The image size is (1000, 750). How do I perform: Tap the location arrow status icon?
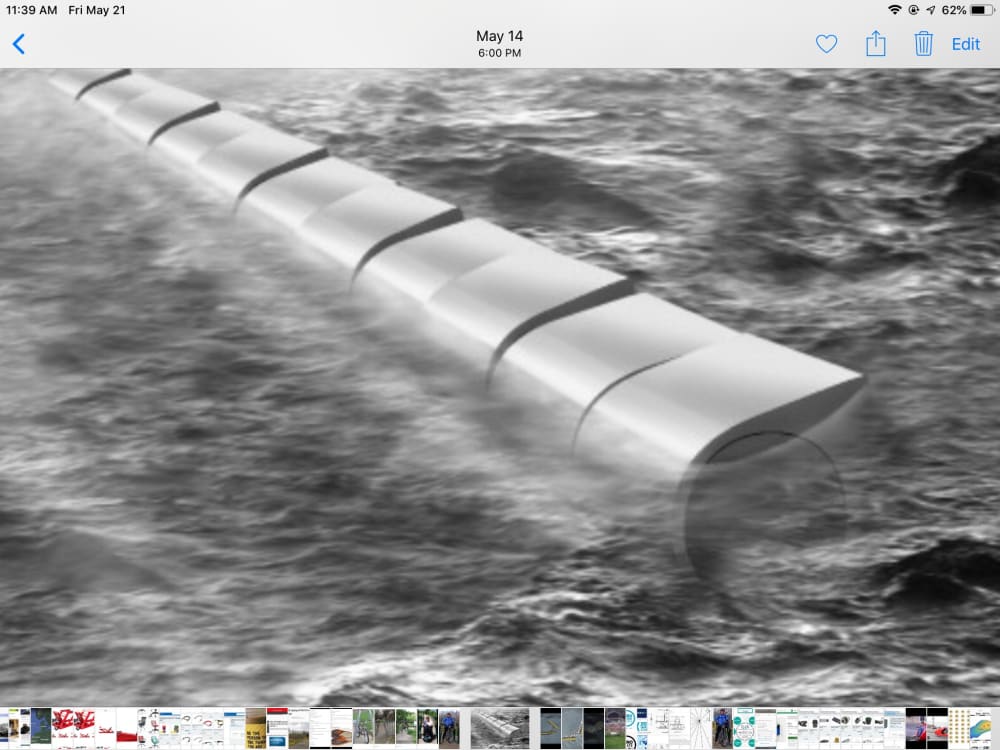[930, 10]
